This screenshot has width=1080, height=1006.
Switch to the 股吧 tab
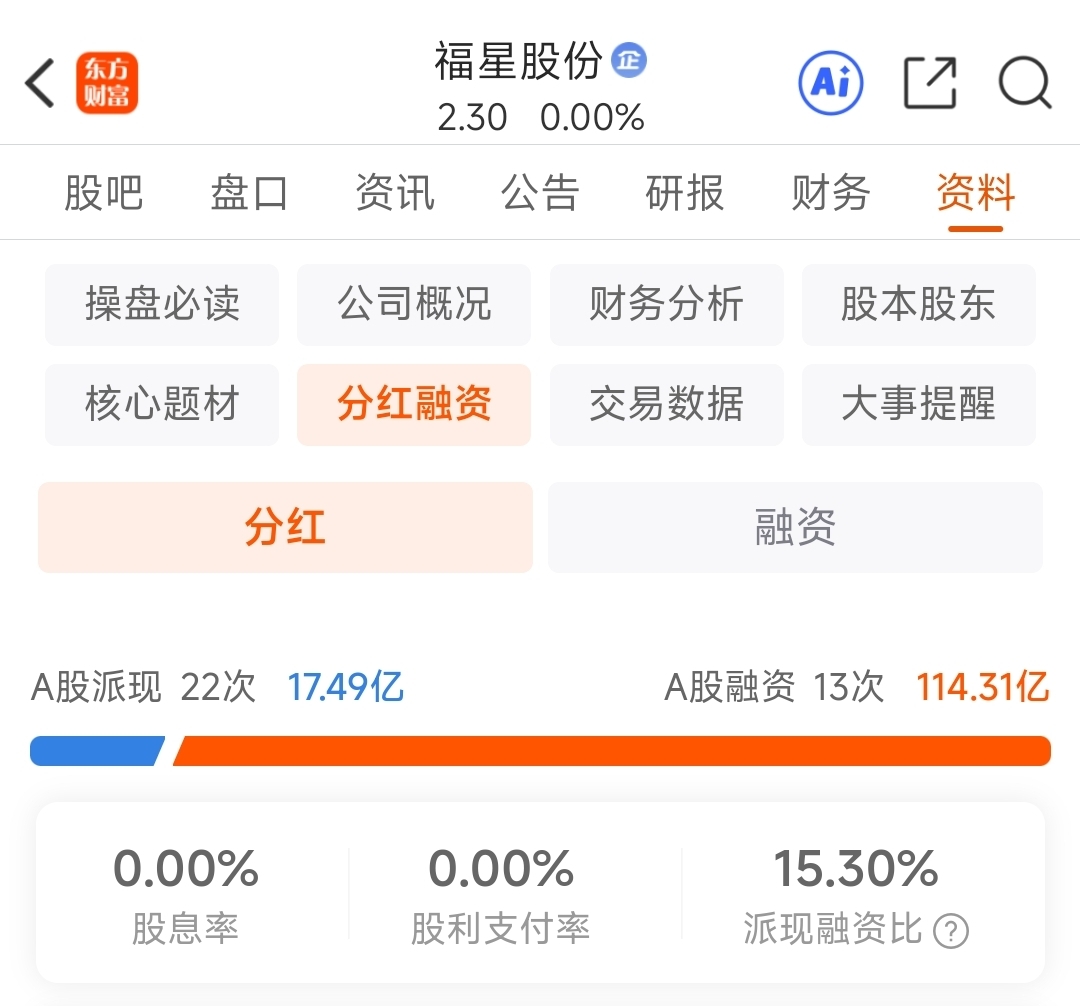tap(103, 193)
